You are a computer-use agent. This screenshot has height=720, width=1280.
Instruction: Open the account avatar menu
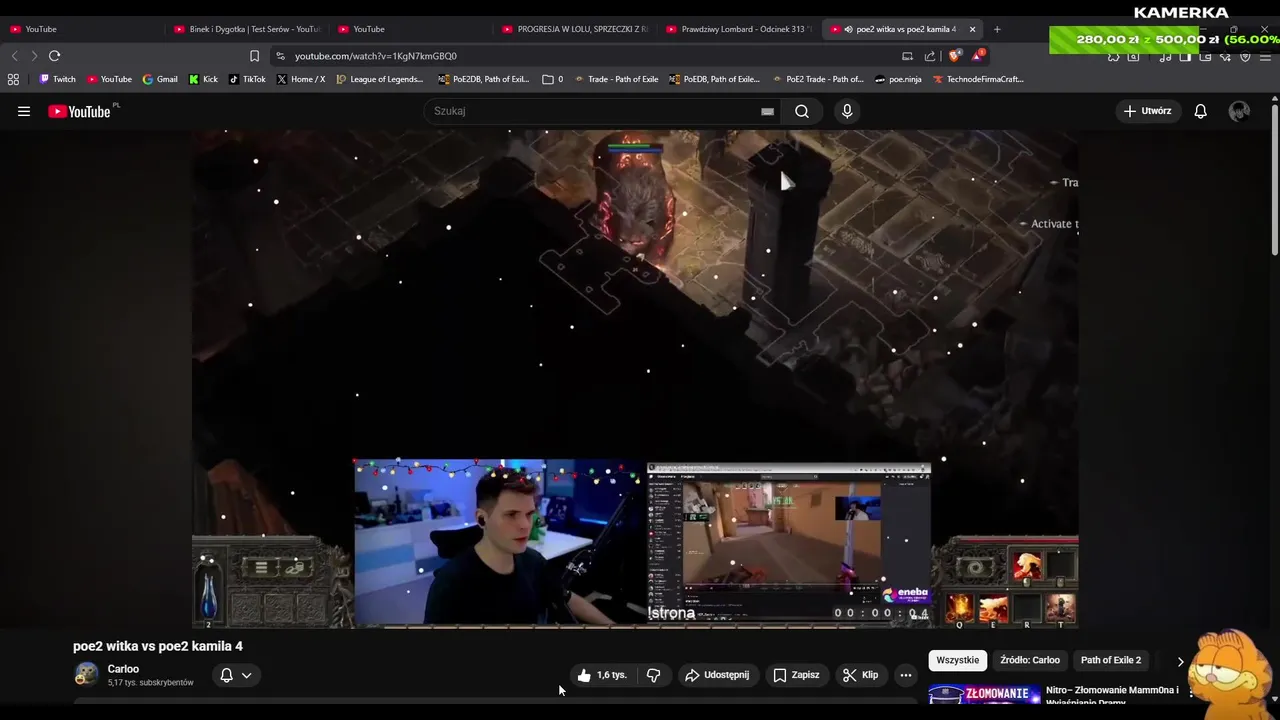coord(1239,111)
